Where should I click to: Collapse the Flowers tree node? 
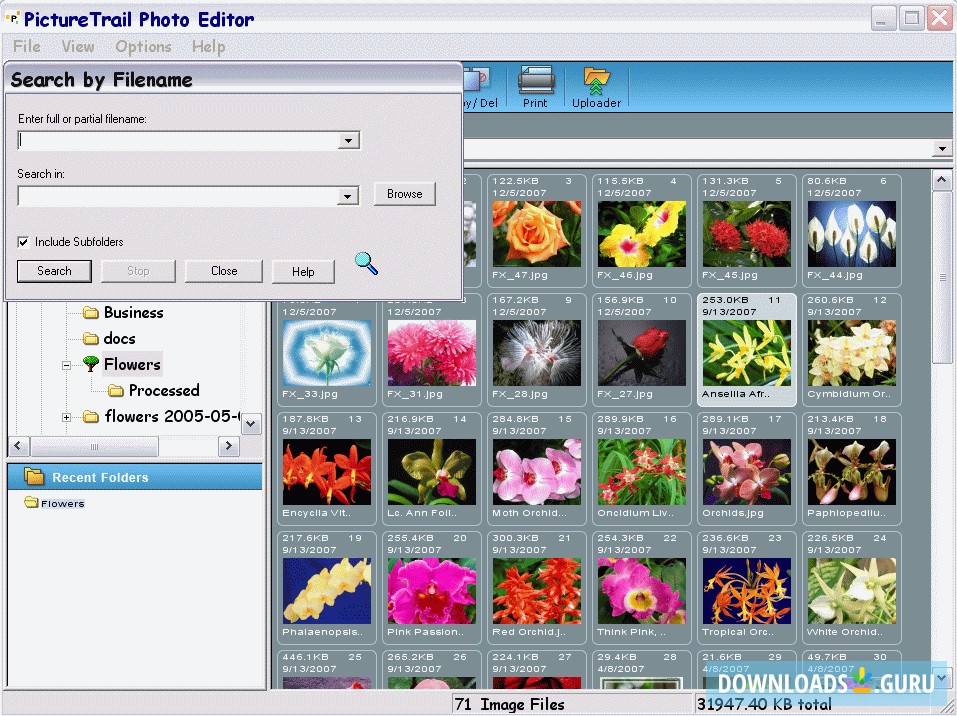coord(66,365)
